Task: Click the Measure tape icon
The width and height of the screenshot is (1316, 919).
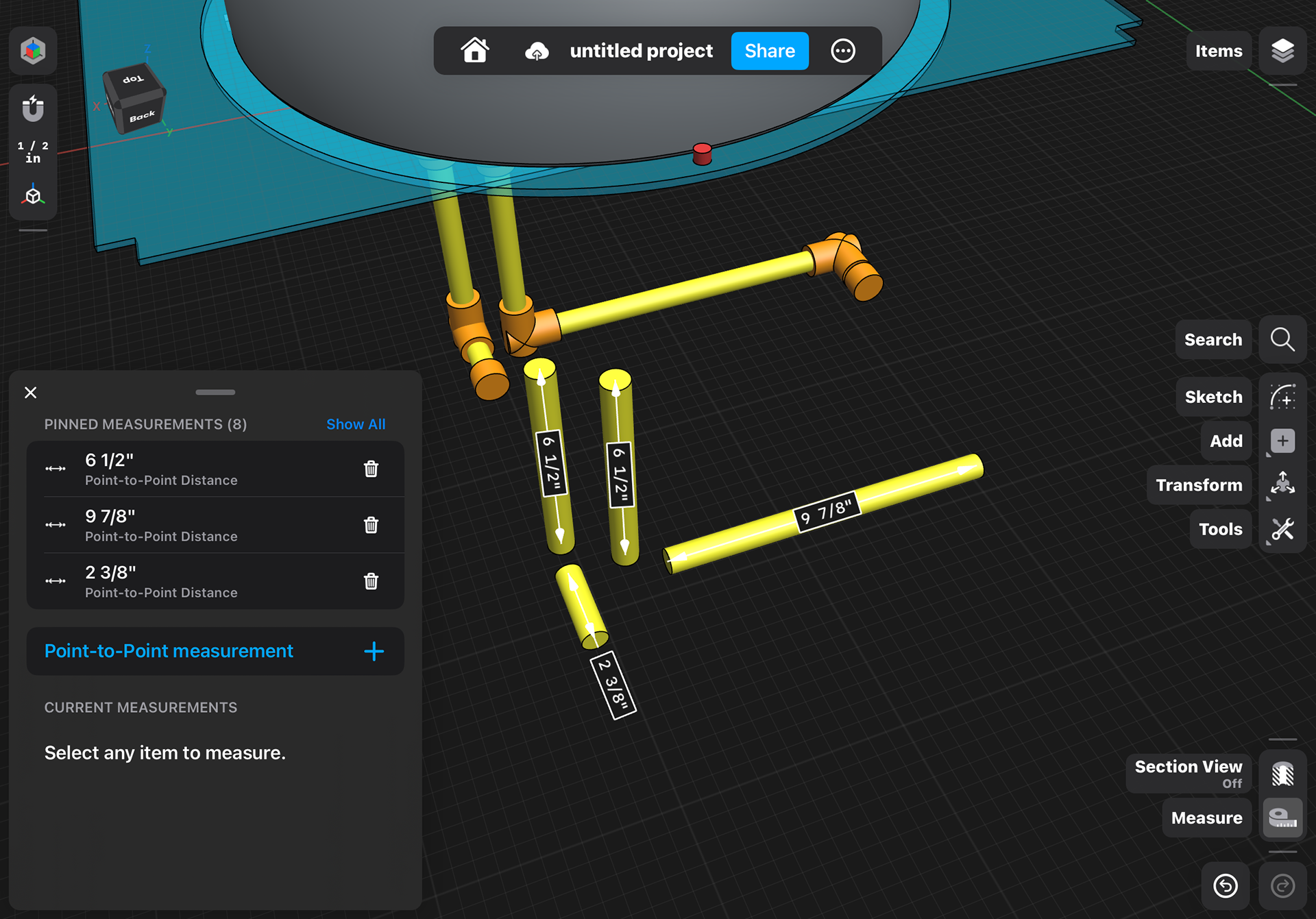Action: coord(1282,818)
